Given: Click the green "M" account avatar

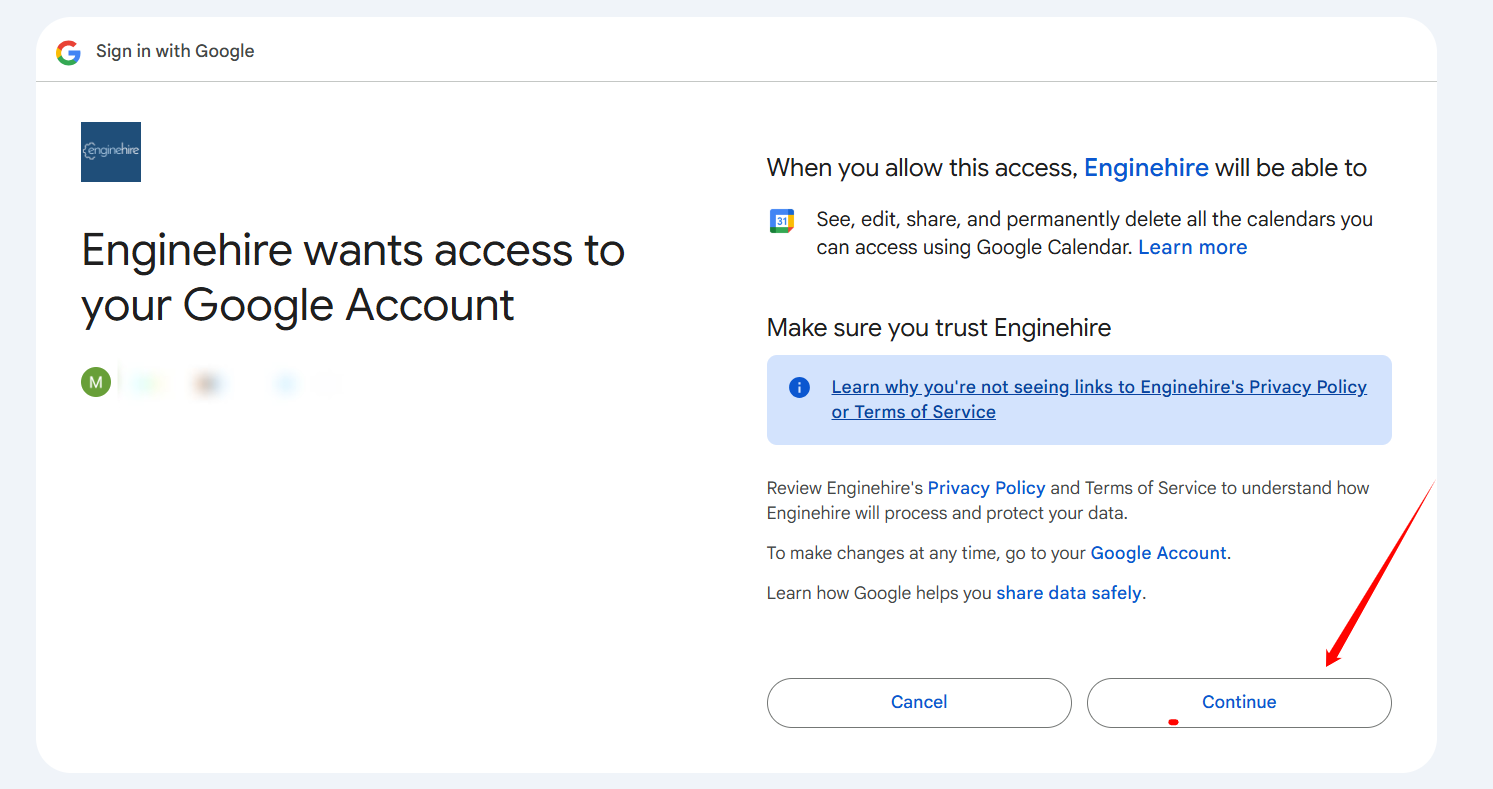Looking at the screenshot, I should 96,382.
